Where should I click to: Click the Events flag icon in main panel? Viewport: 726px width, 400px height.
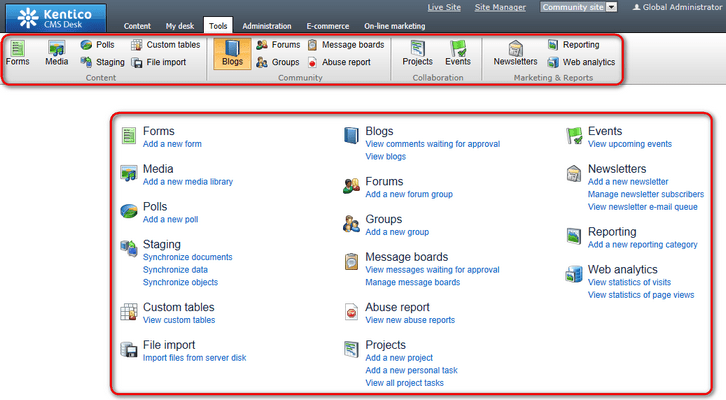574,136
